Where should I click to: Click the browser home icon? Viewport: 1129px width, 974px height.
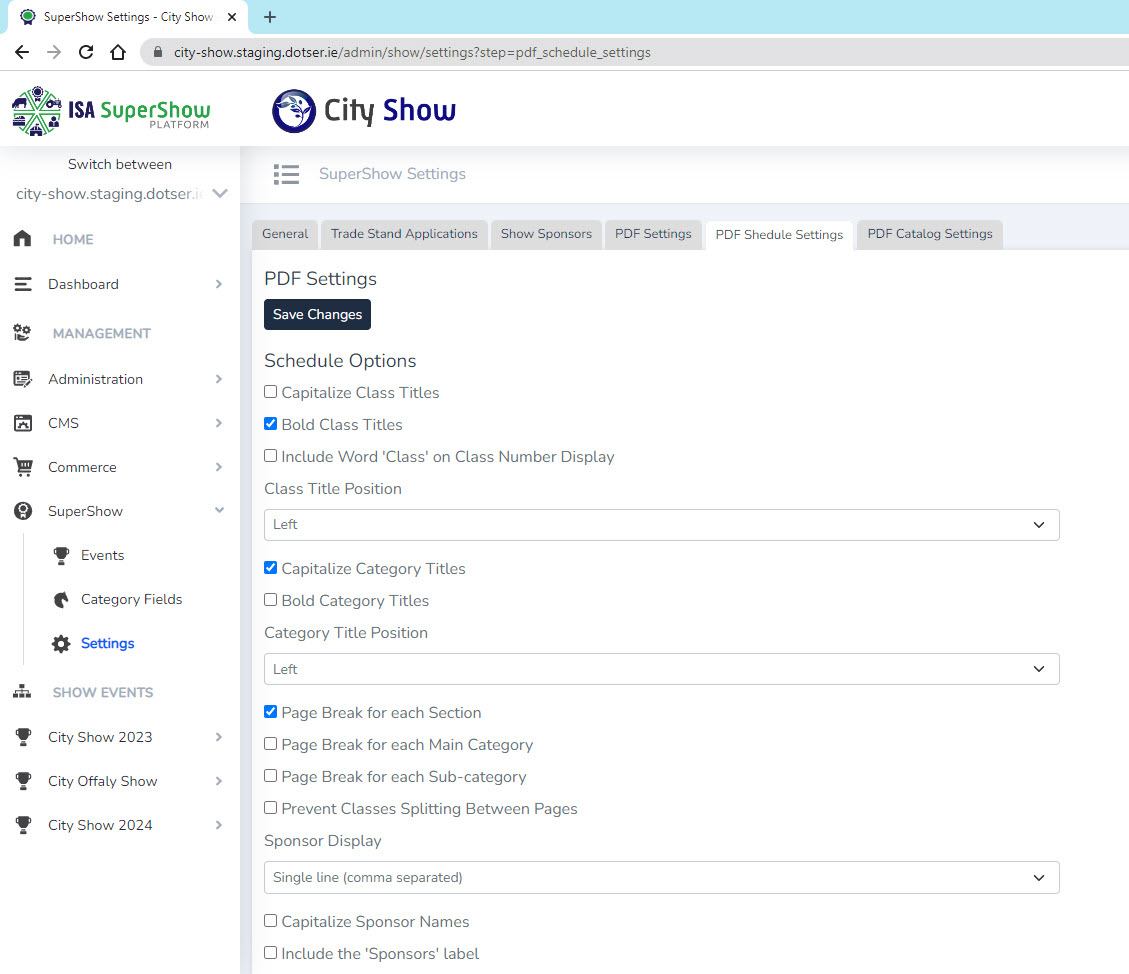(x=118, y=52)
